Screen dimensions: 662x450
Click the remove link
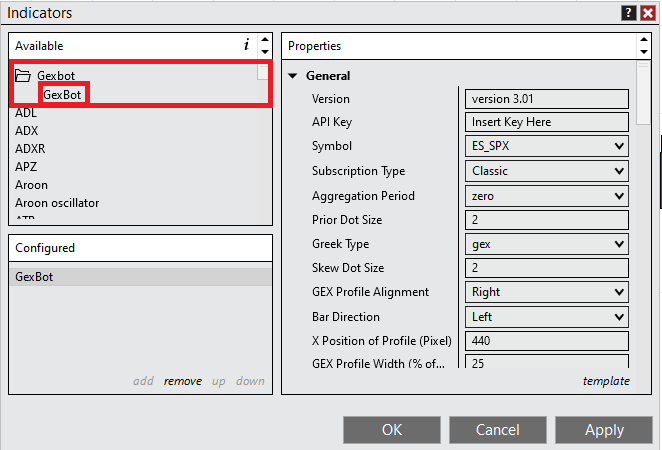click(182, 381)
